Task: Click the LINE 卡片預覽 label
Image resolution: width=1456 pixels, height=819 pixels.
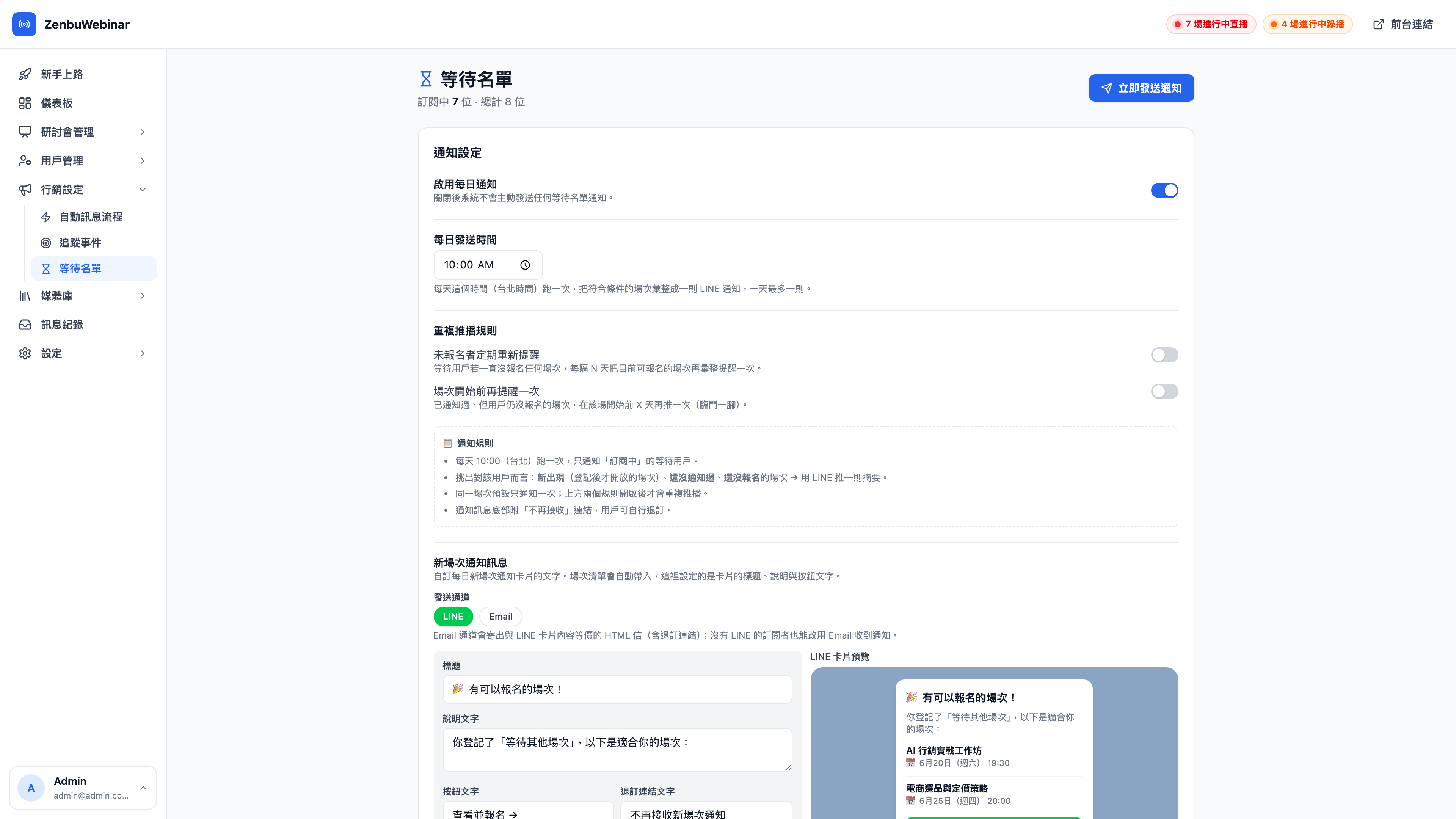Action: [x=839, y=657]
